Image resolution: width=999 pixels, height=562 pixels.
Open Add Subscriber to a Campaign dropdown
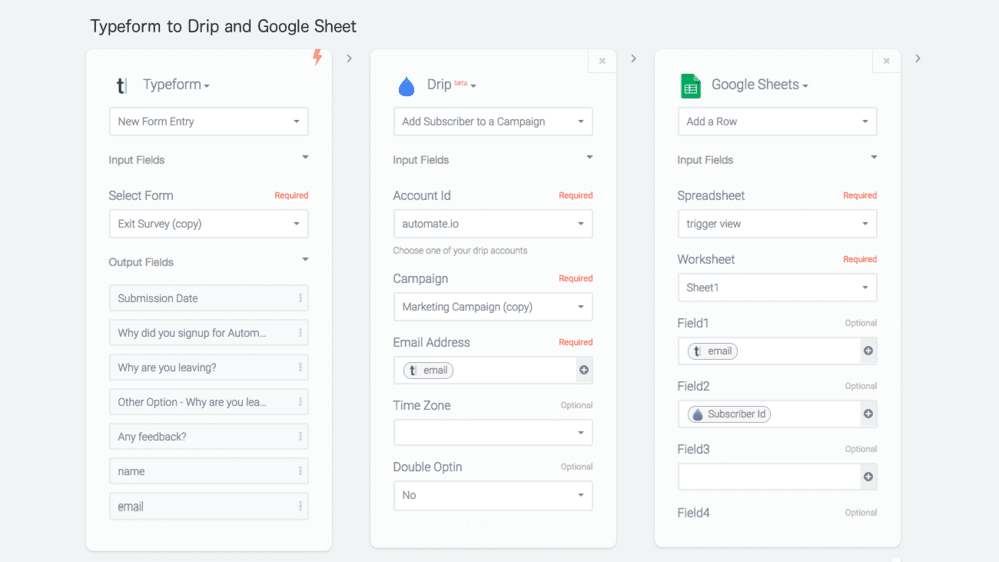point(493,122)
